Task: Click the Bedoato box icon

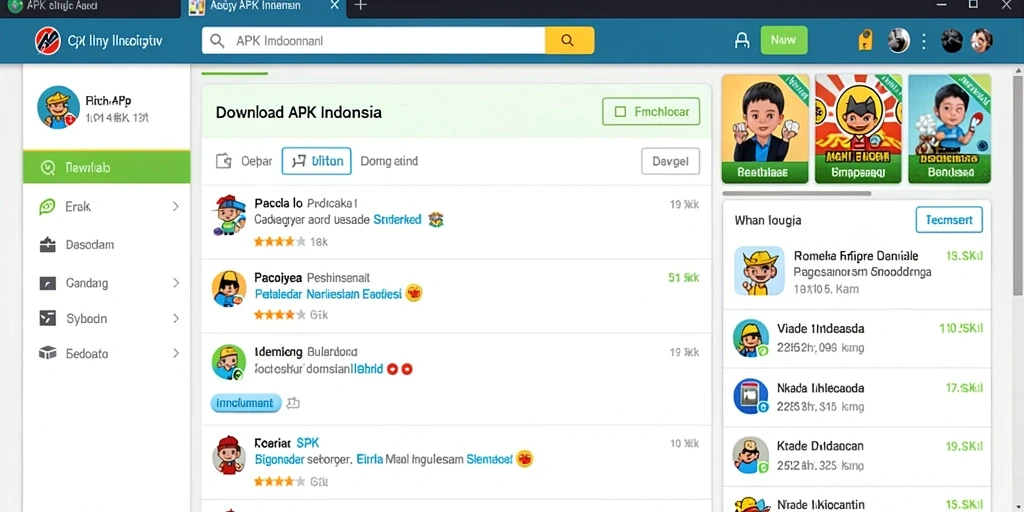Action: click(x=48, y=353)
